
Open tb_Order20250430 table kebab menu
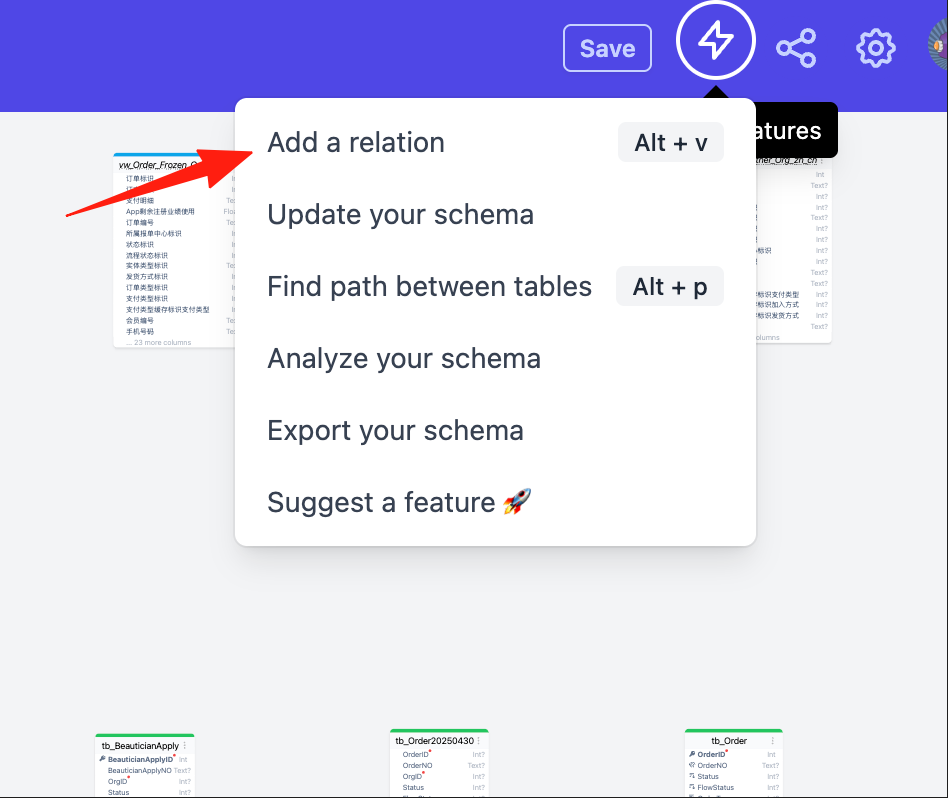tap(479, 741)
